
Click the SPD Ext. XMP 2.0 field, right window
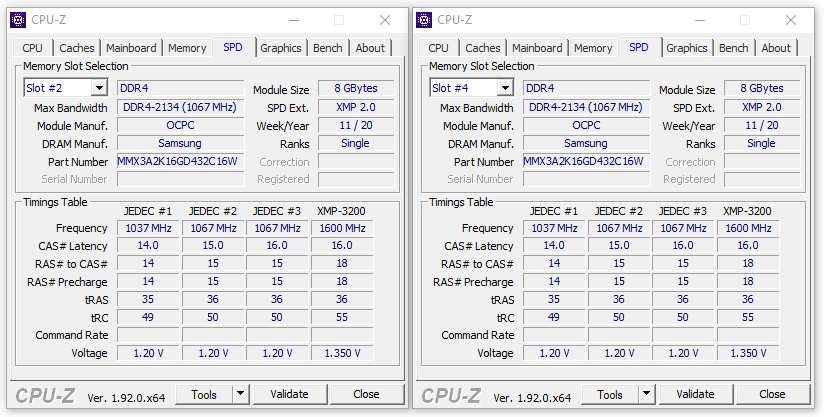click(x=761, y=108)
